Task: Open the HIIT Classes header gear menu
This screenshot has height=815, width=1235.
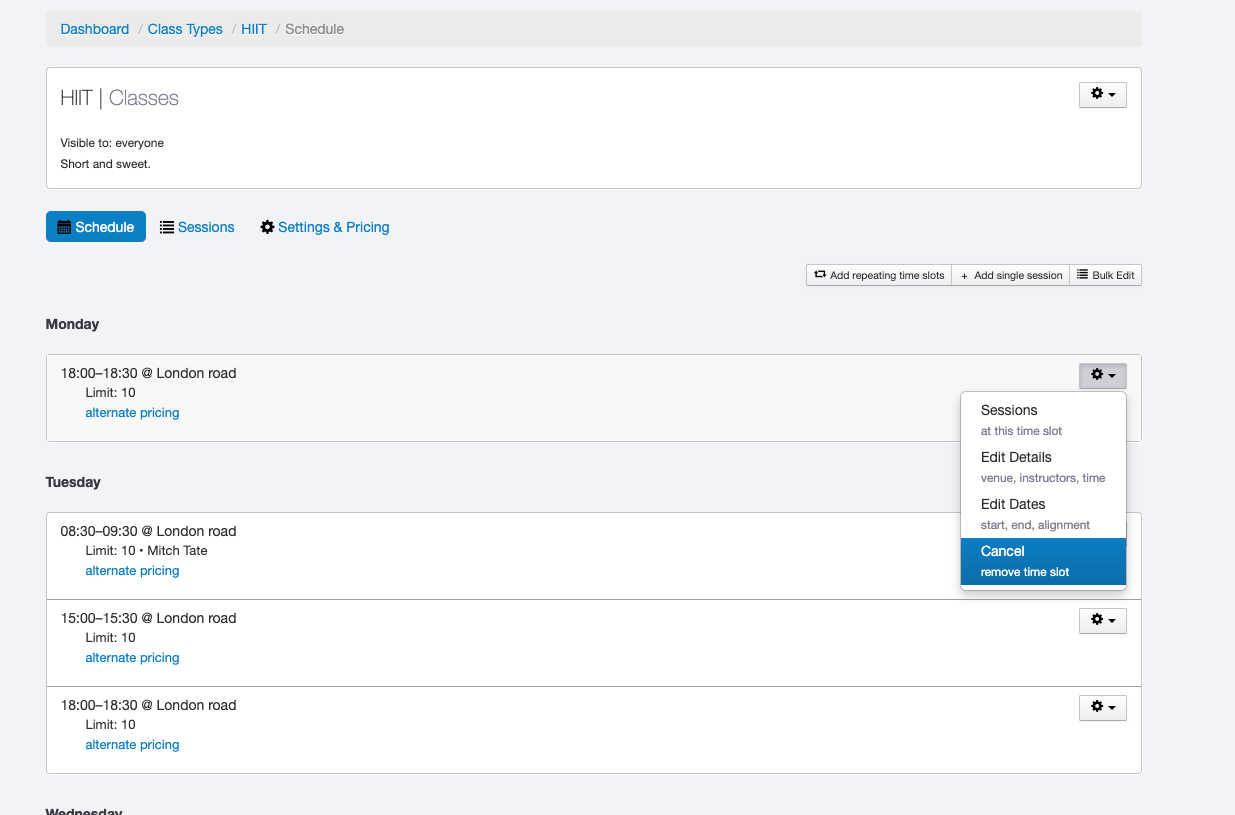Action: (x=1102, y=94)
